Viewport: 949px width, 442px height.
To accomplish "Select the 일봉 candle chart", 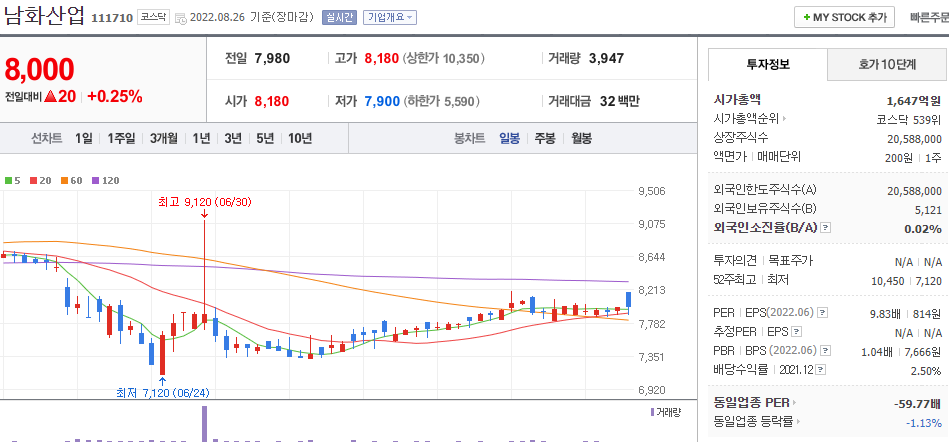I will [x=509, y=138].
